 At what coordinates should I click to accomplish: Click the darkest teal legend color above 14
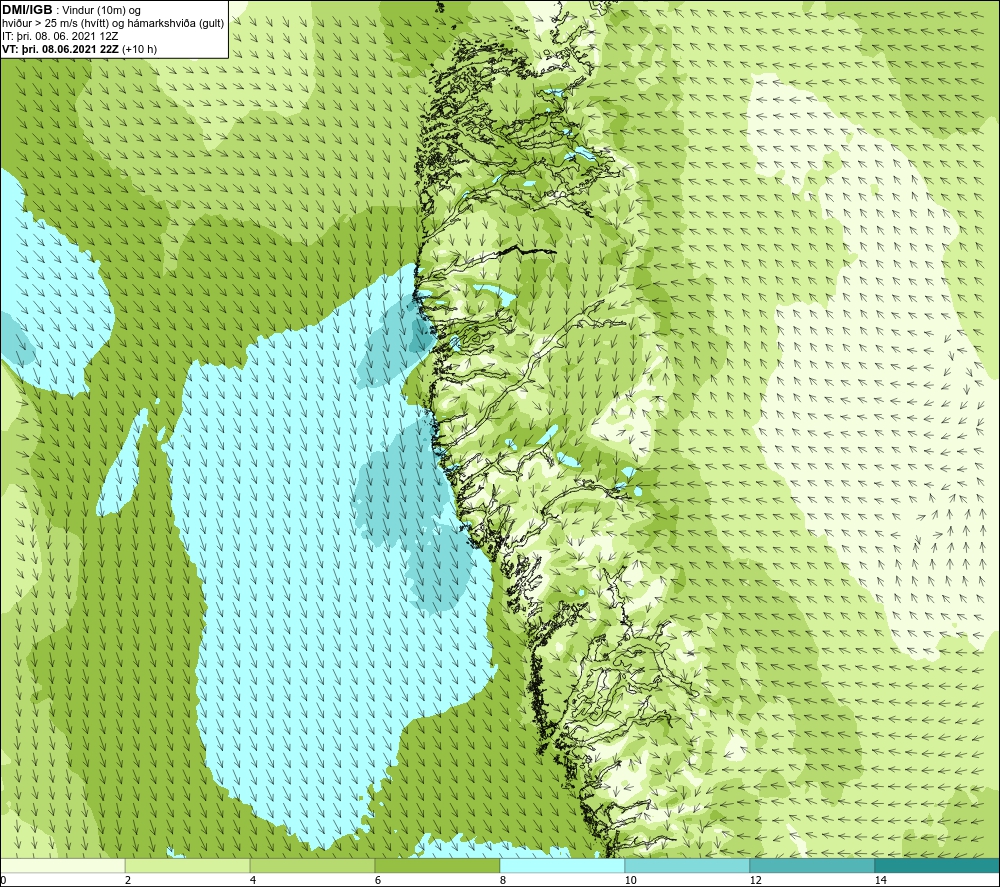(938, 865)
